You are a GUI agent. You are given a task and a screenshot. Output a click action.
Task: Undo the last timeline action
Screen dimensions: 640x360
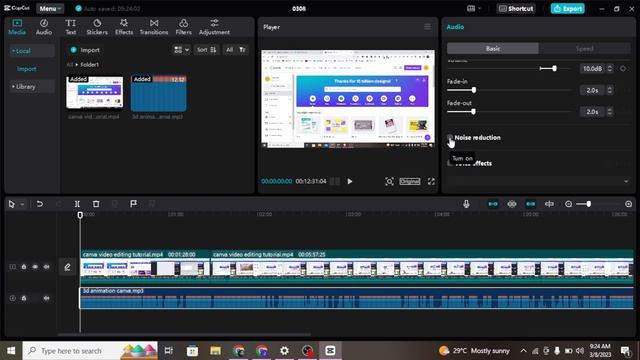click(40, 204)
